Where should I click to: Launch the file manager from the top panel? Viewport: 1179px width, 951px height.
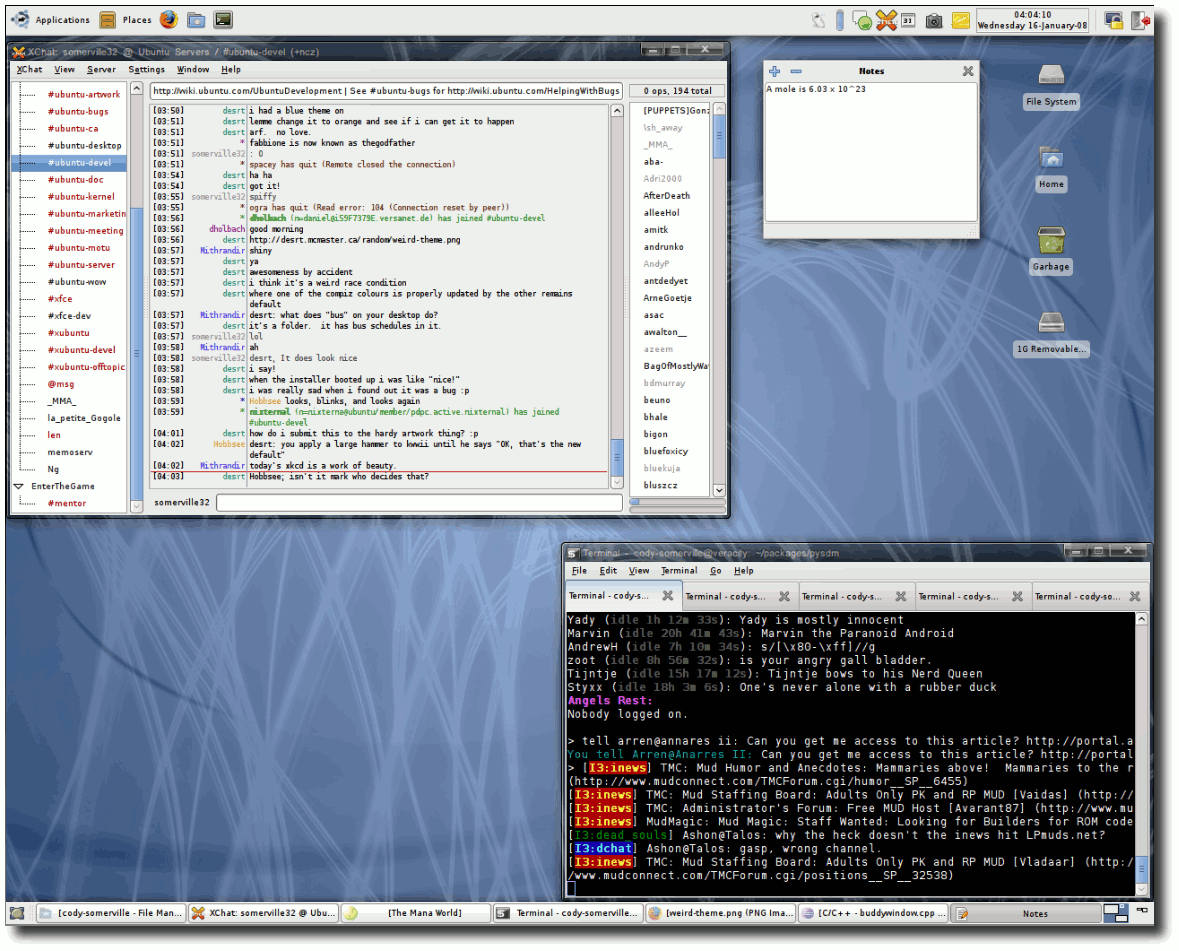pos(196,20)
